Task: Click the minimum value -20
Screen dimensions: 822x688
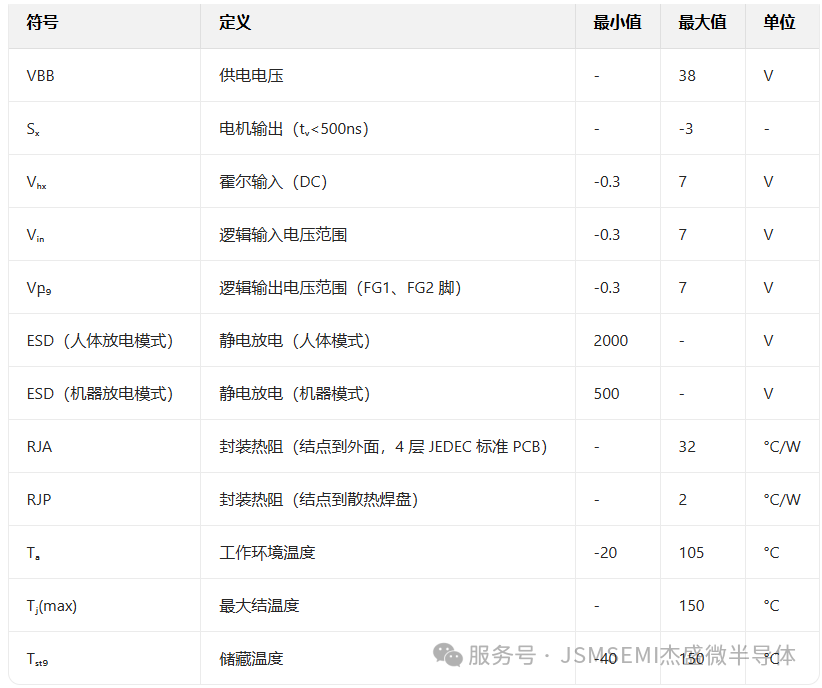Action: 605,553
